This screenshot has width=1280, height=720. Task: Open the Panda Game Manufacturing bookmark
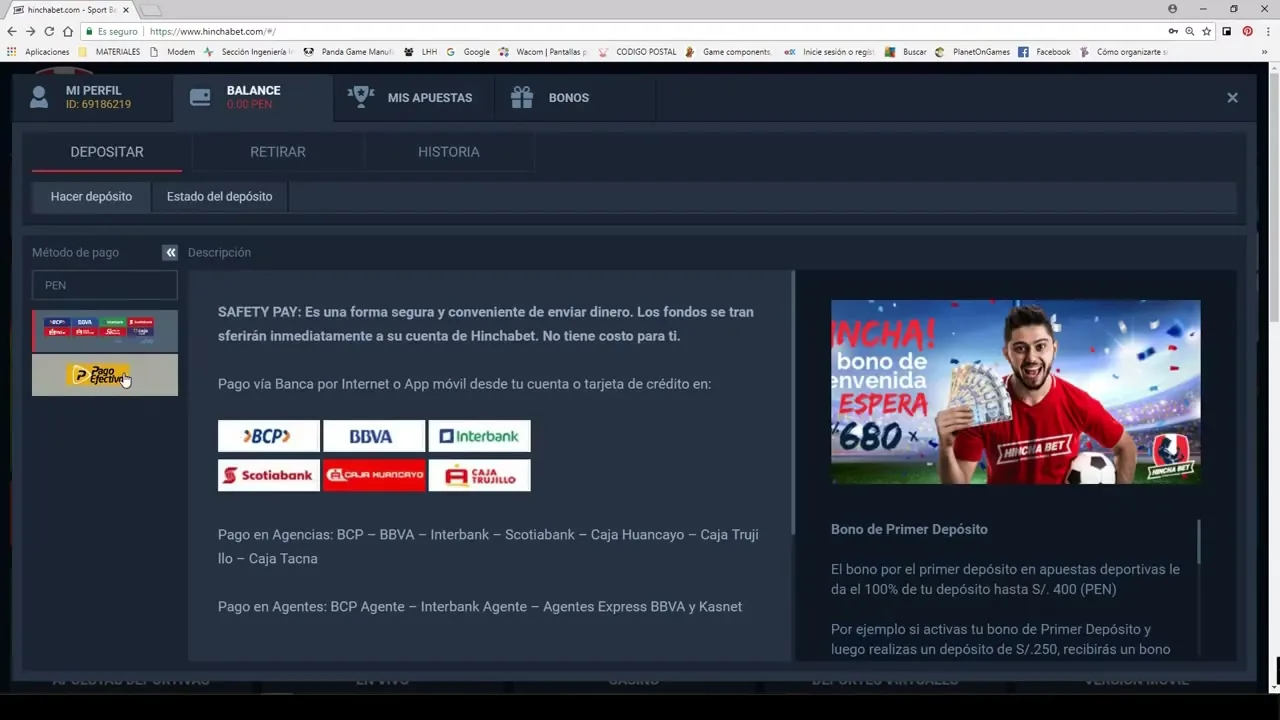[348, 52]
